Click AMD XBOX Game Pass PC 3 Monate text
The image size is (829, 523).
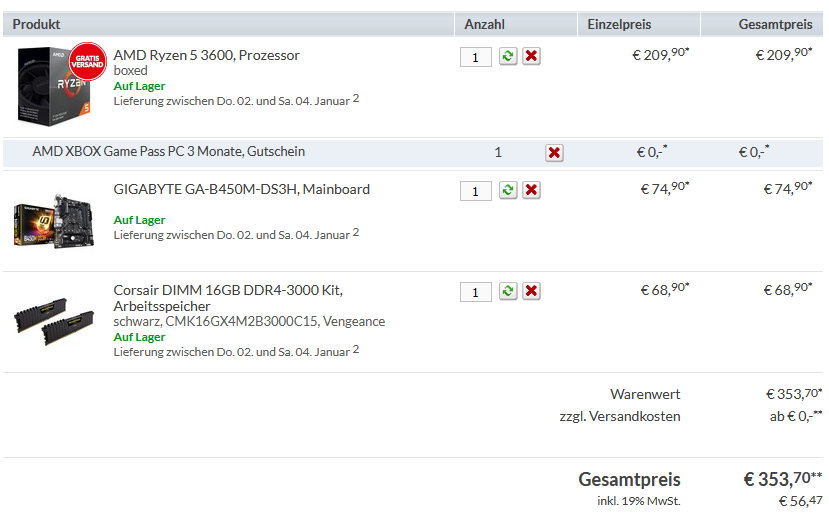(x=169, y=152)
